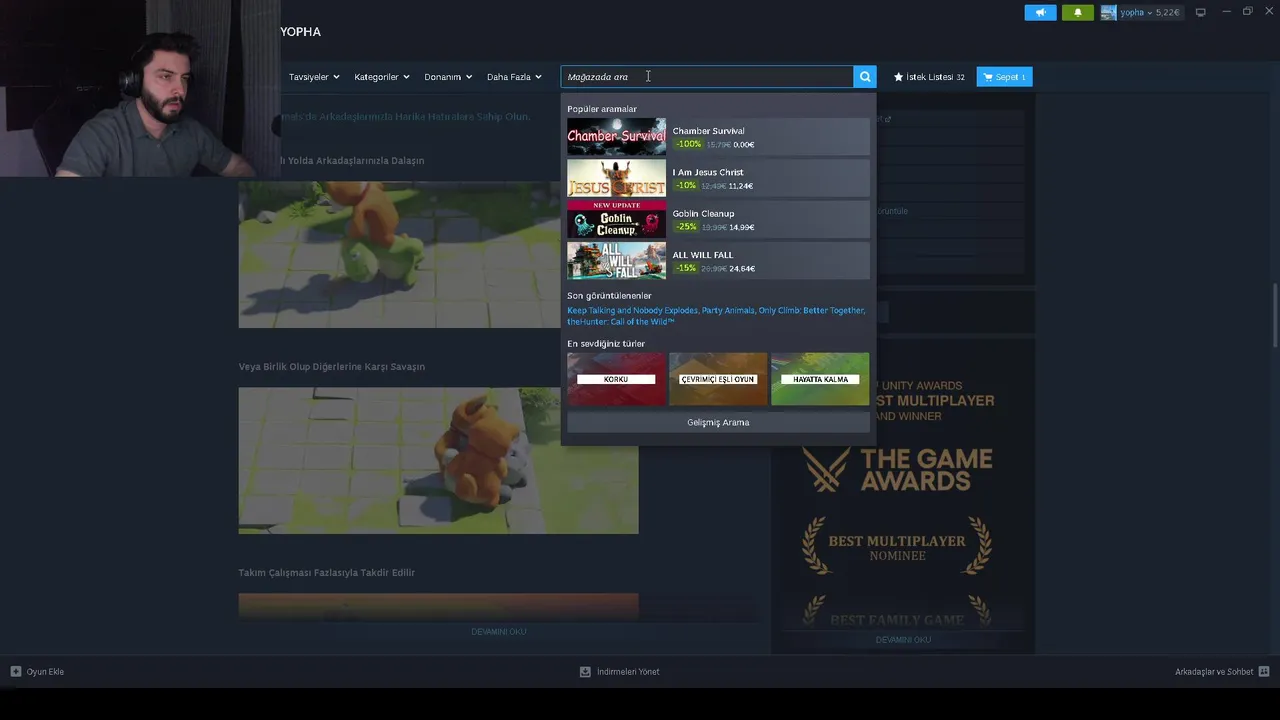Click the blue magnifier search button
The height and width of the screenshot is (720, 1280).
click(865, 77)
